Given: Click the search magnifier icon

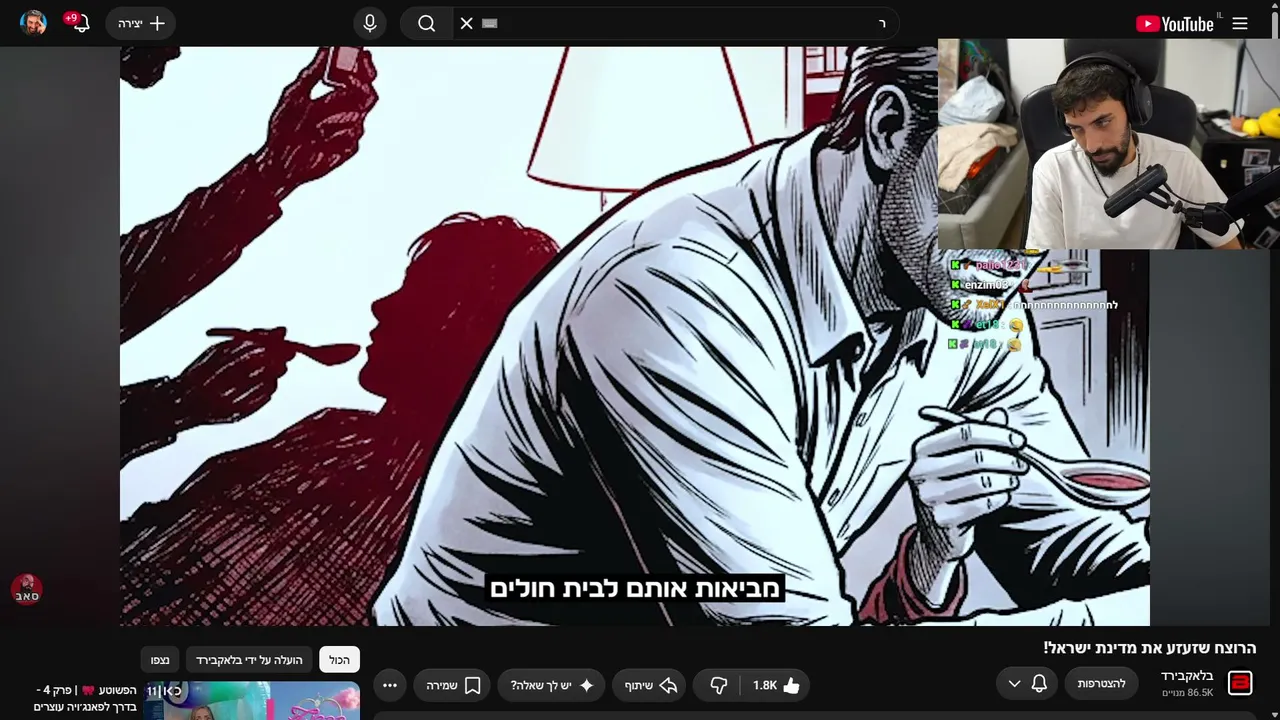Looking at the screenshot, I should pyautogui.click(x=426, y=23).
